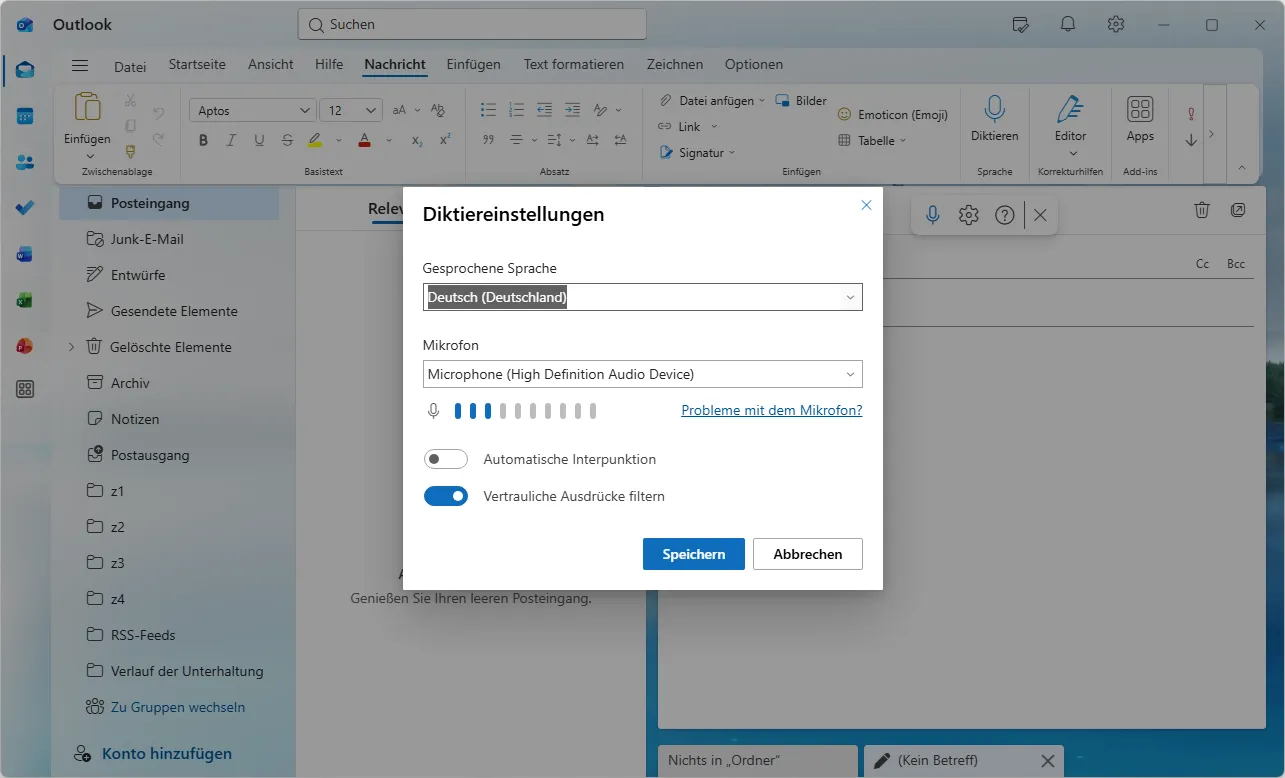Viewport: 1285px width, 778px height.
Task: Switch to the Optionen tab
Action: [x=754, y=64]
